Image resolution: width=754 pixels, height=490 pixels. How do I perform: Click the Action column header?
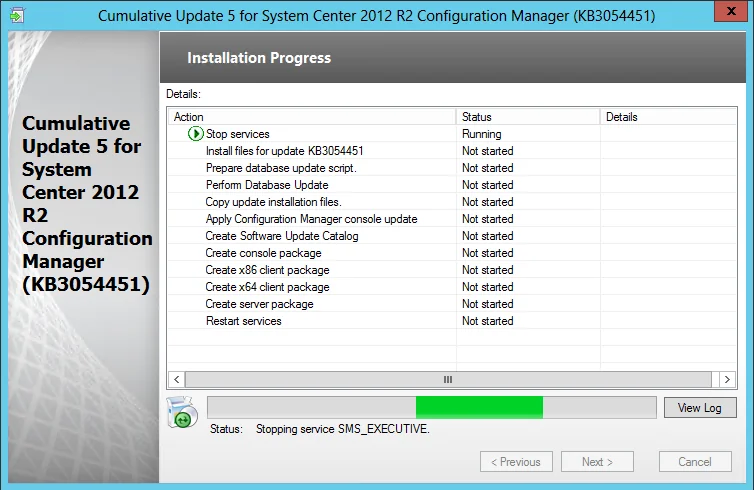(x=312, y=117)
